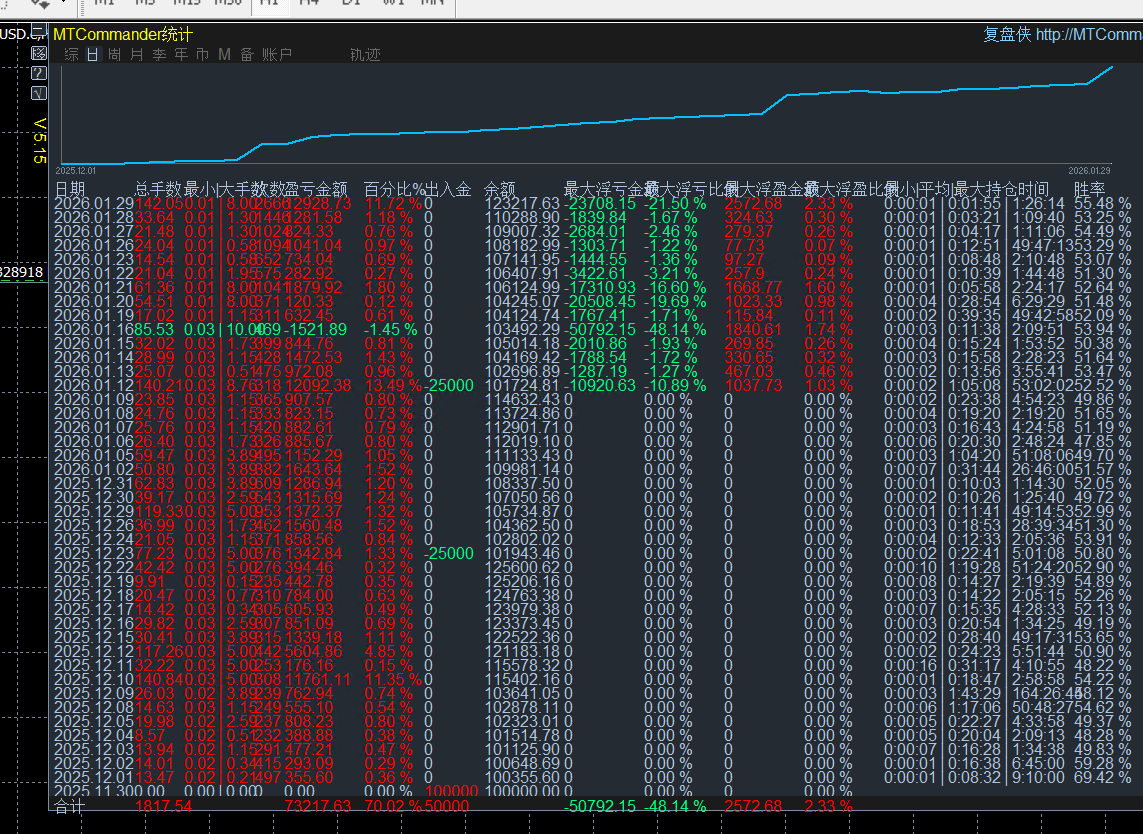
Task: Select the 日 daily statistics tab
Action: point(93,55)
